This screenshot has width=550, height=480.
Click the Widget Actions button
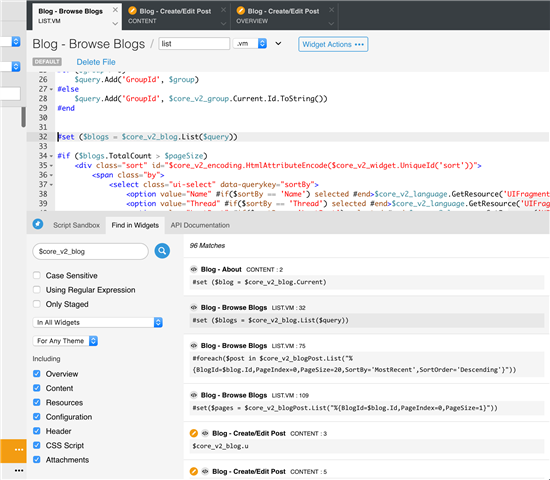(333, 44)
